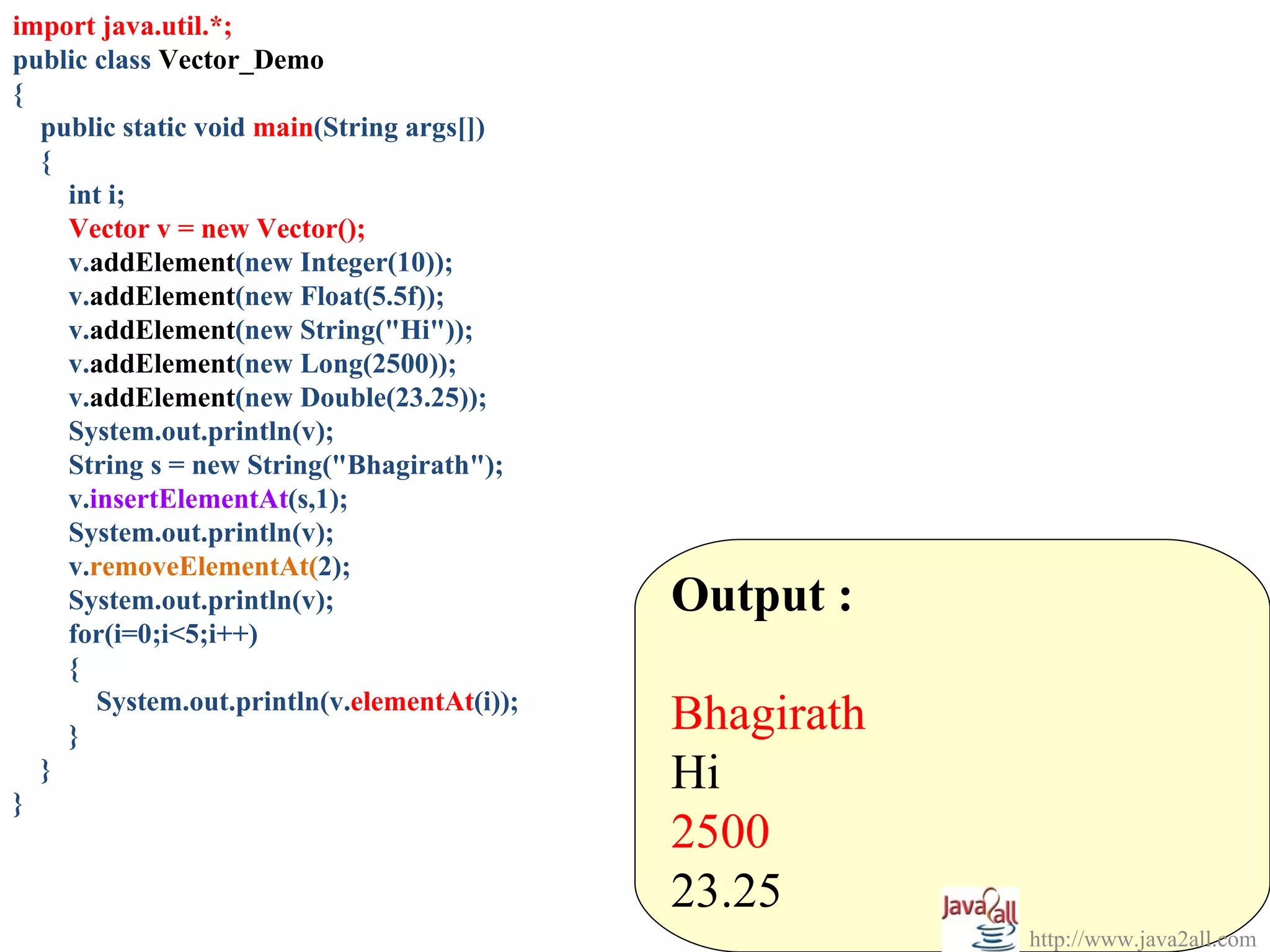This screenshot has height=952, width=1270.
Task: Click System.out.println(v); after insertElementAt line
Action: click(x=202, y=533)
